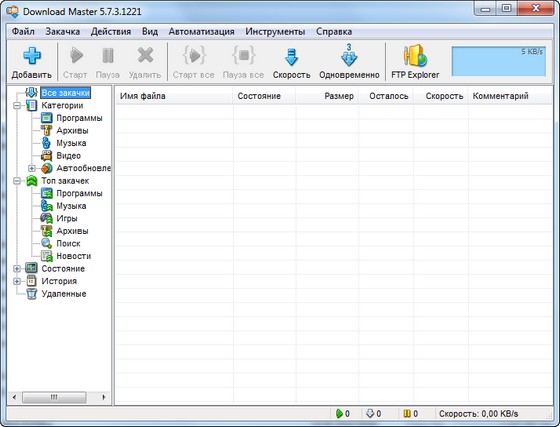Click the Игры gamepad icon

[x=46, y=218]
